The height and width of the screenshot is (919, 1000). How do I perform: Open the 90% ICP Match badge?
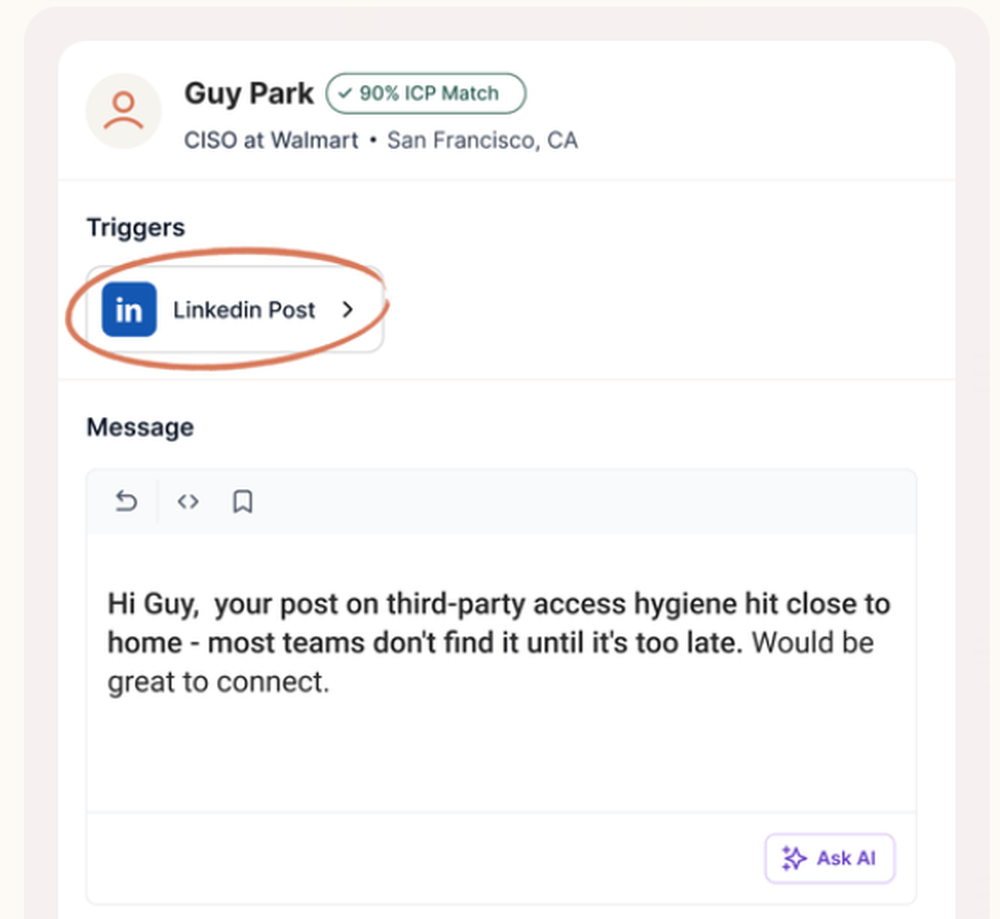tap(426, 94)
